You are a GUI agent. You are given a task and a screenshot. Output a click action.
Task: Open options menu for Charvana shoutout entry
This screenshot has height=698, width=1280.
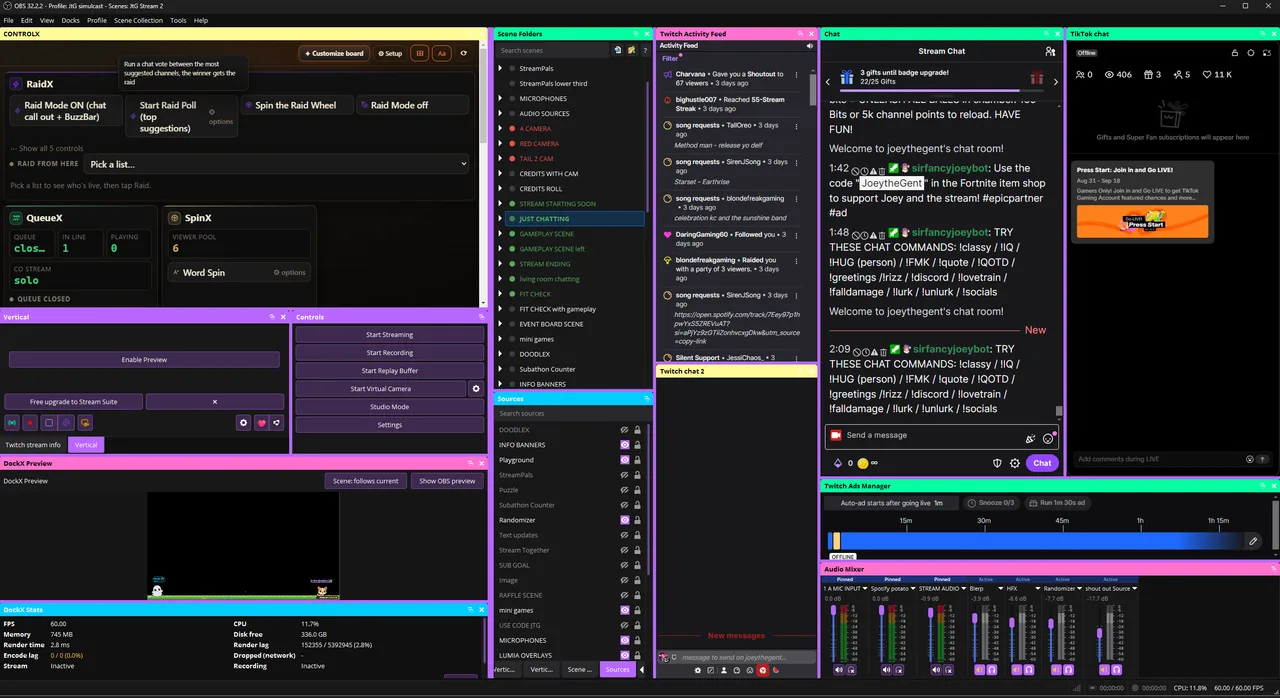796,74
